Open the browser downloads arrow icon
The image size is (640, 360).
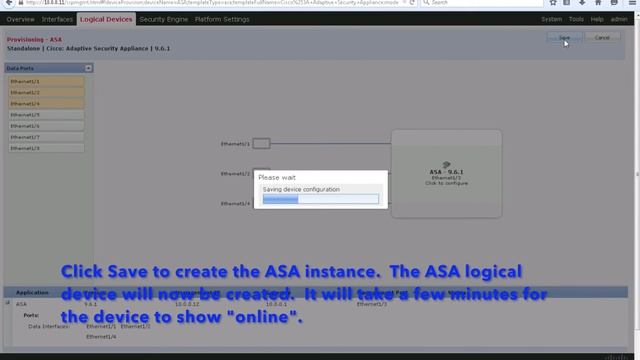[582, 2]
